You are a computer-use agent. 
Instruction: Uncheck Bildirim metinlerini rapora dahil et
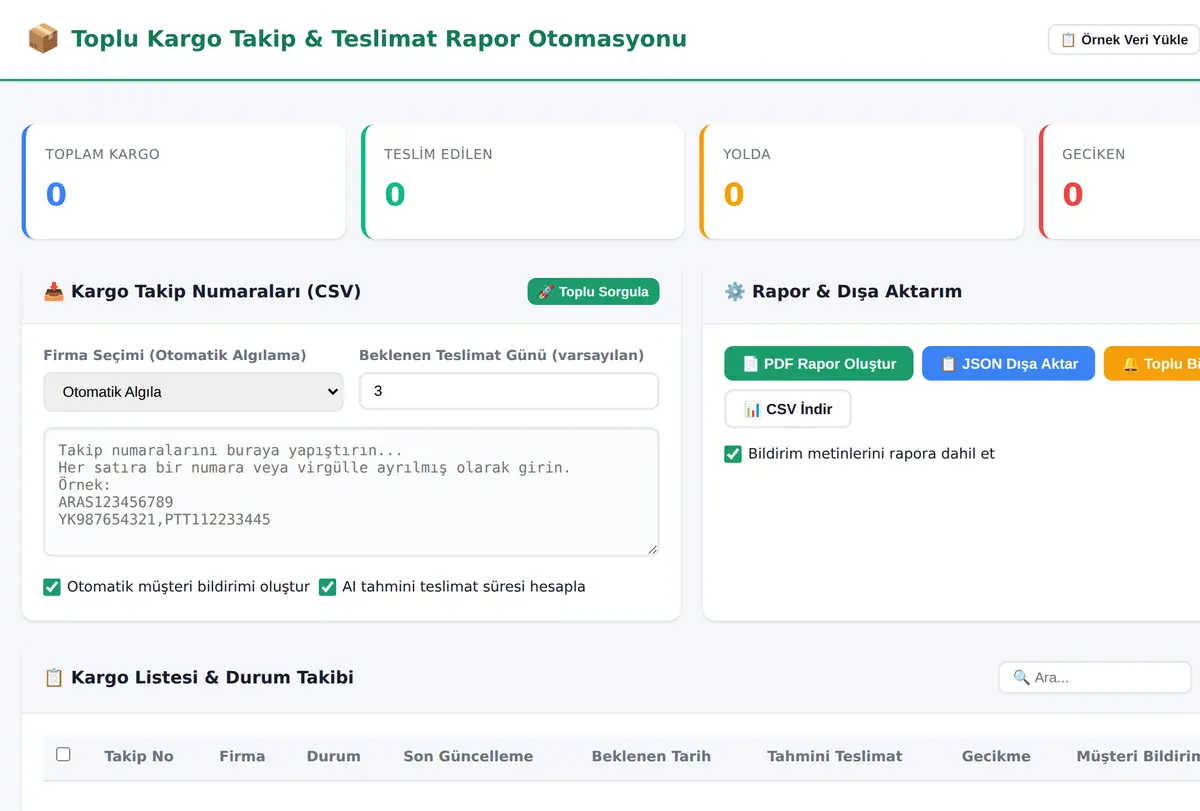(x=733, y=454)
